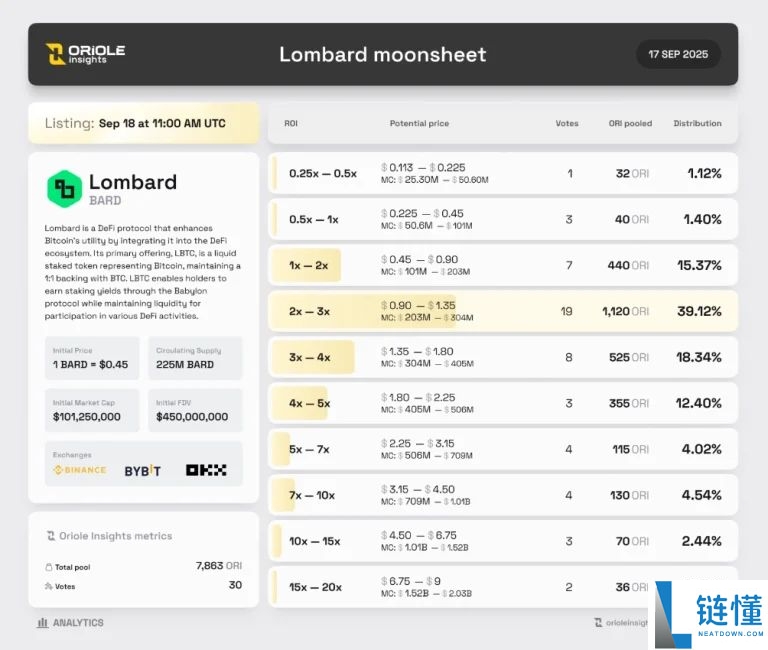Click the green Lombard BARD token icon

(x=64, y=189)
